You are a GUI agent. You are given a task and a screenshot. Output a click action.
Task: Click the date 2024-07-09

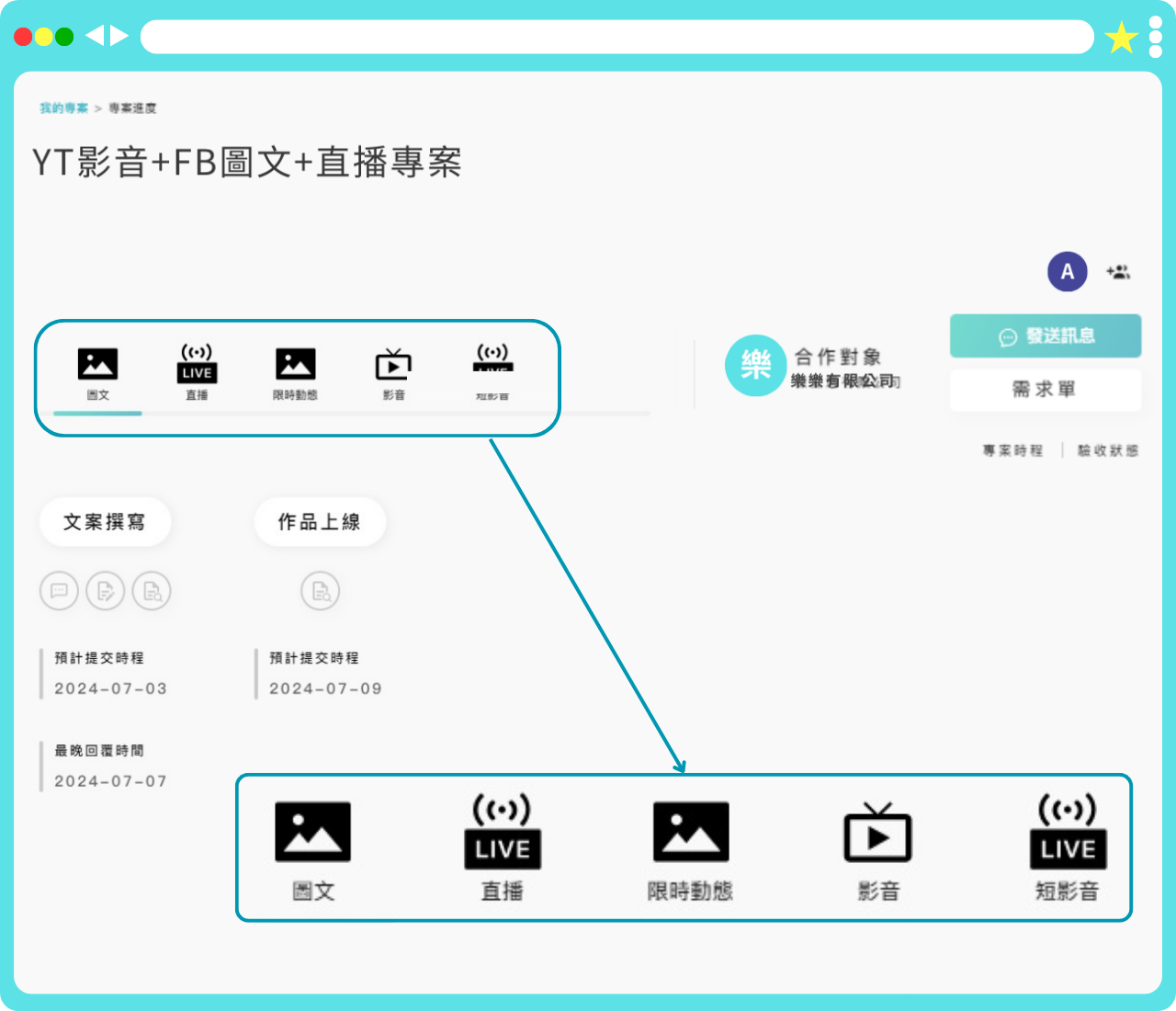(325, 688)
